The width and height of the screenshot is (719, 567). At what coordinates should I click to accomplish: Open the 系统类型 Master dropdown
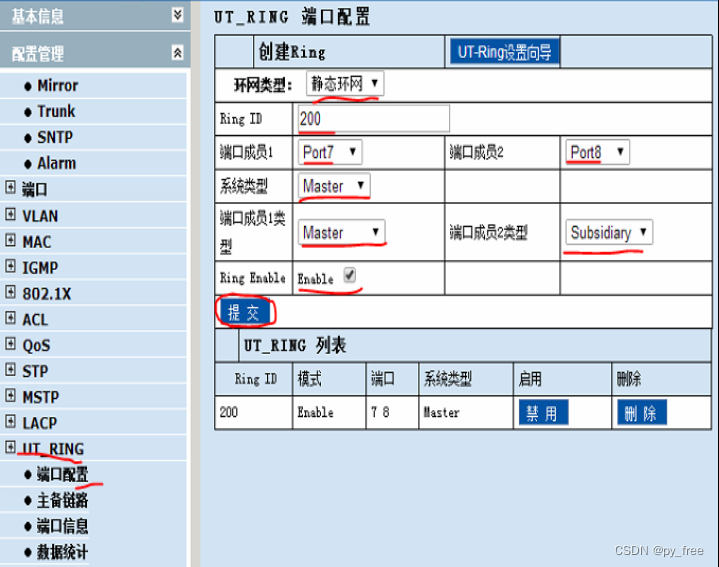[334, 186]
